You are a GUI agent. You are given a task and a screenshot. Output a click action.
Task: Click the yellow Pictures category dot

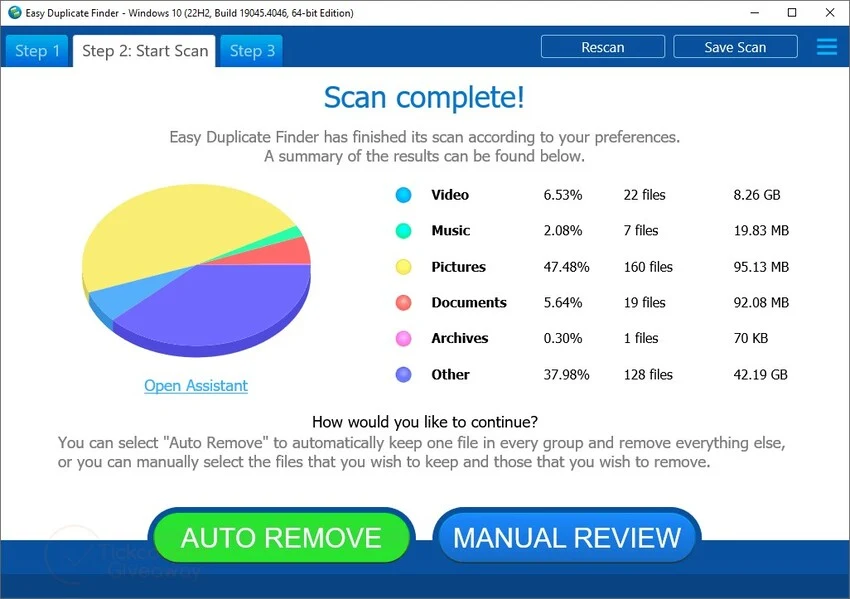(x=403, y=267)
